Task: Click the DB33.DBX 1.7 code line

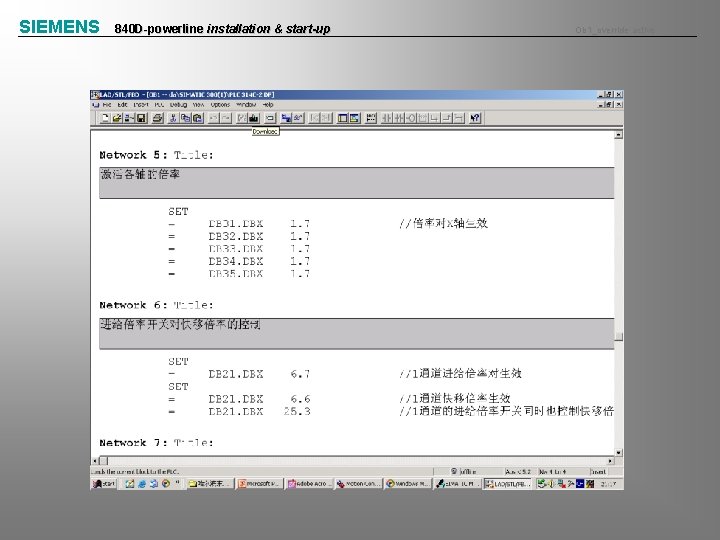Action: point(239,249)
